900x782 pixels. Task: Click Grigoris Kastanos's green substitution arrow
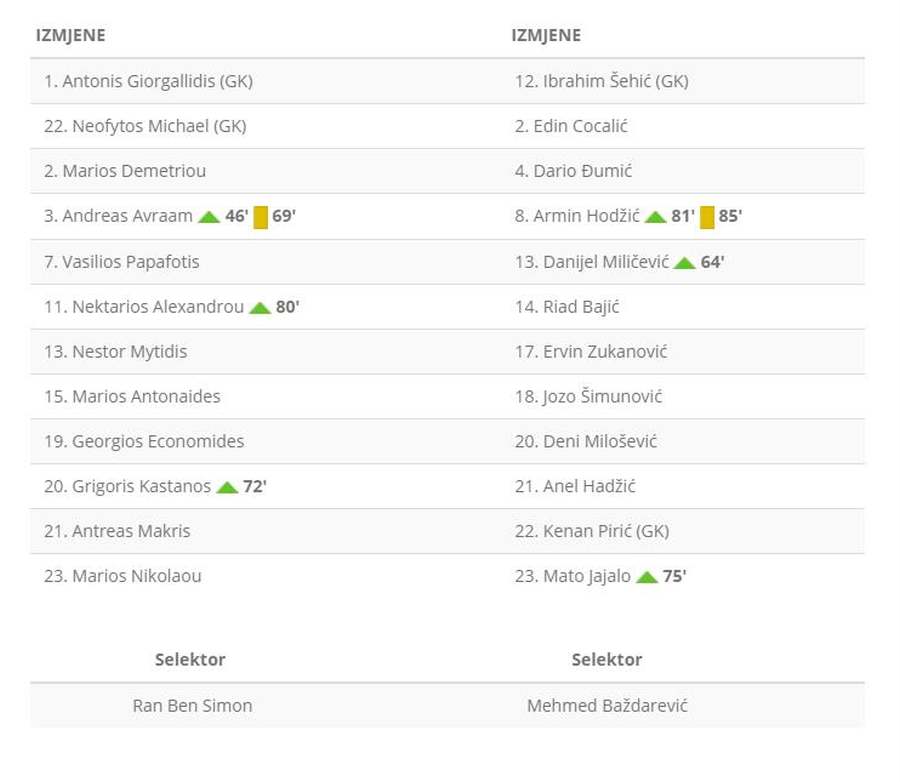tap(227, 487)
